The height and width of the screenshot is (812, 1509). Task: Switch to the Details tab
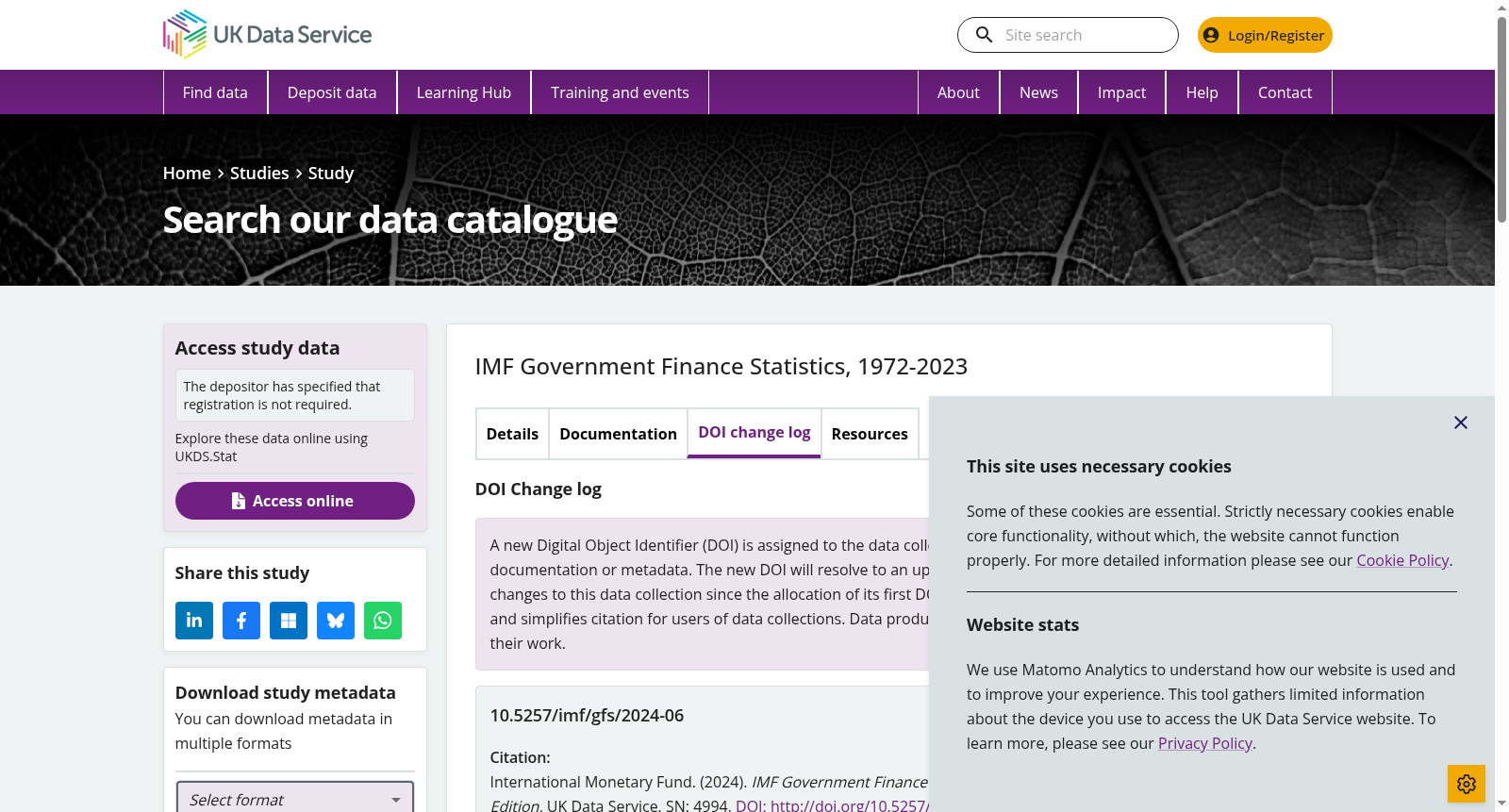click(512, 434)
